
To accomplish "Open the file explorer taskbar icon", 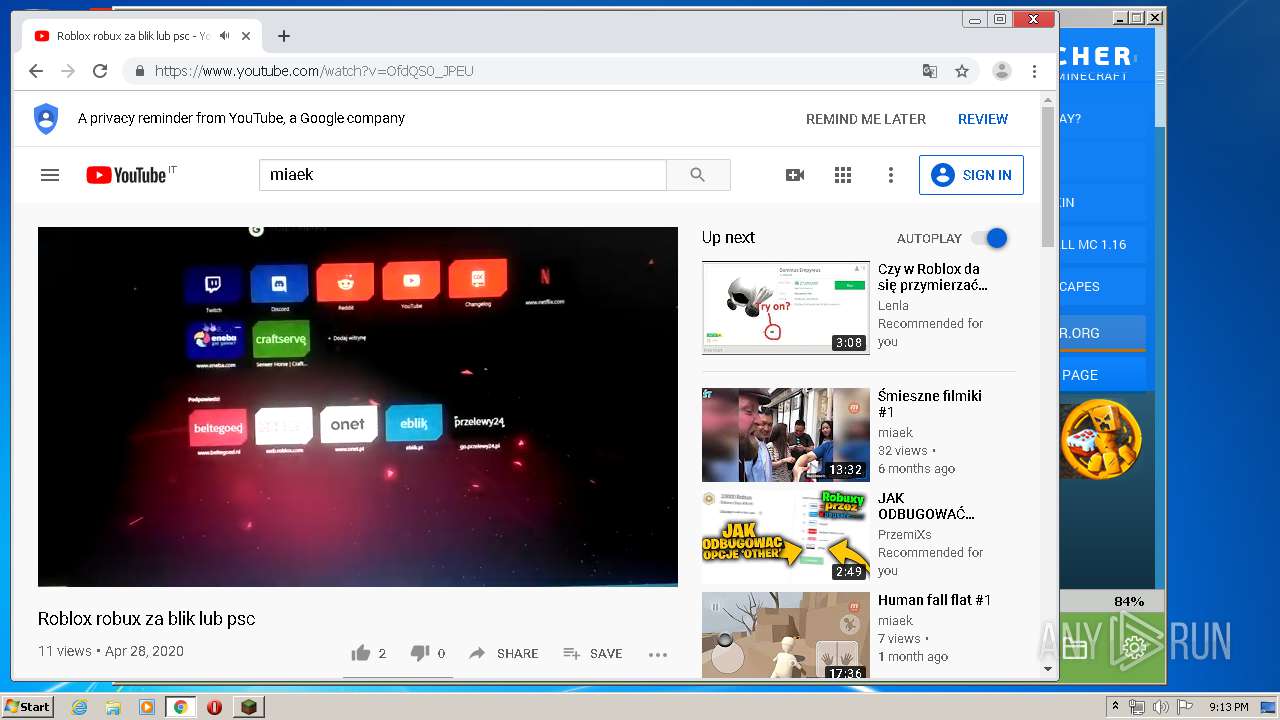I will [113, 707].
